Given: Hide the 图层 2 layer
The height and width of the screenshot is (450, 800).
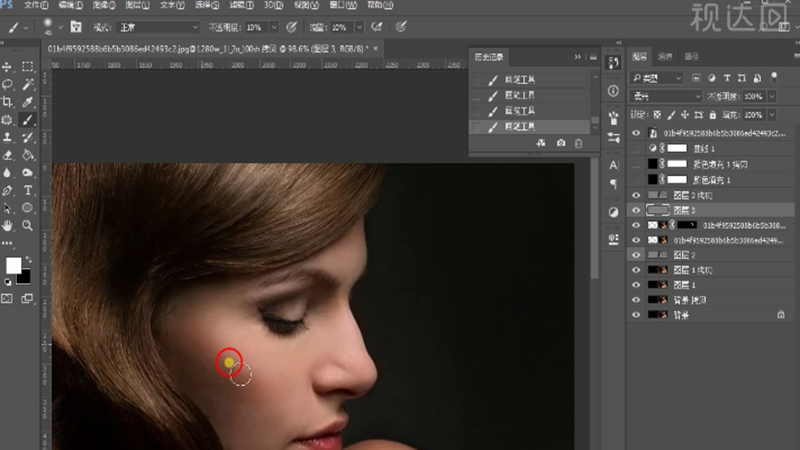Looking at the screenshot, I should 636,255.
